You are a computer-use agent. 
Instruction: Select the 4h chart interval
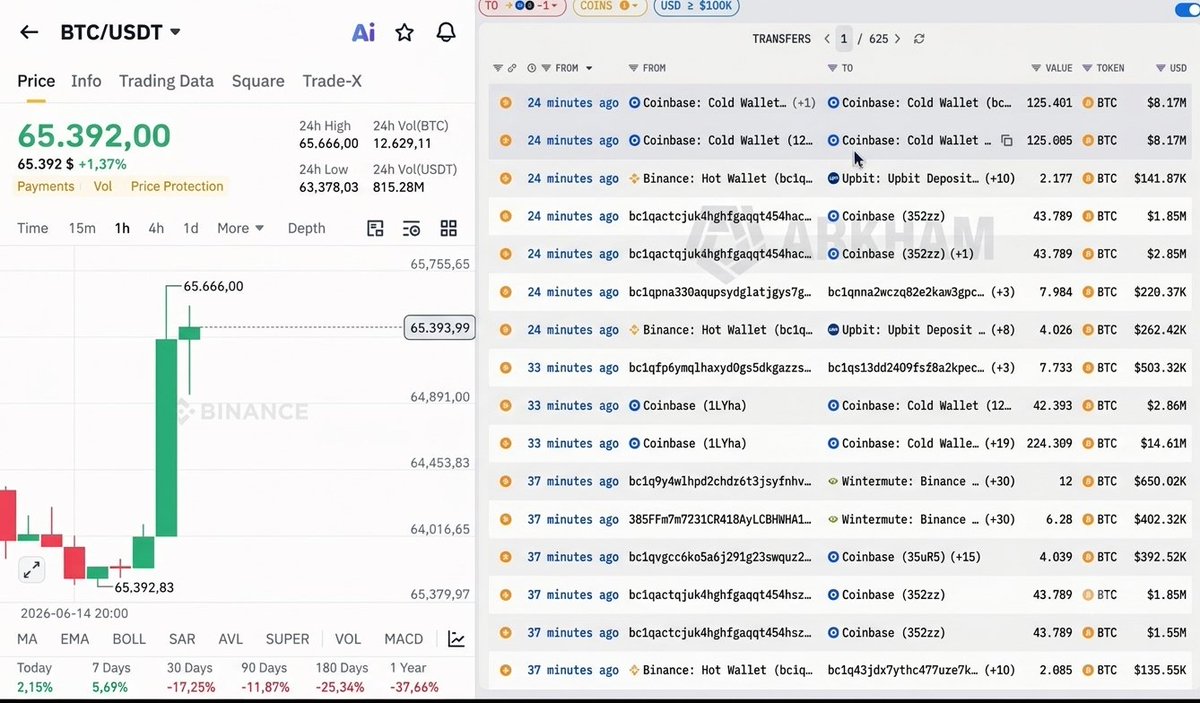click(x=156, y=228)
